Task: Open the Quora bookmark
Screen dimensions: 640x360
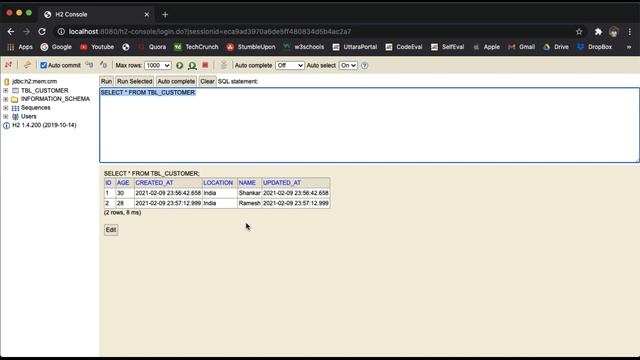Action: 152,47
